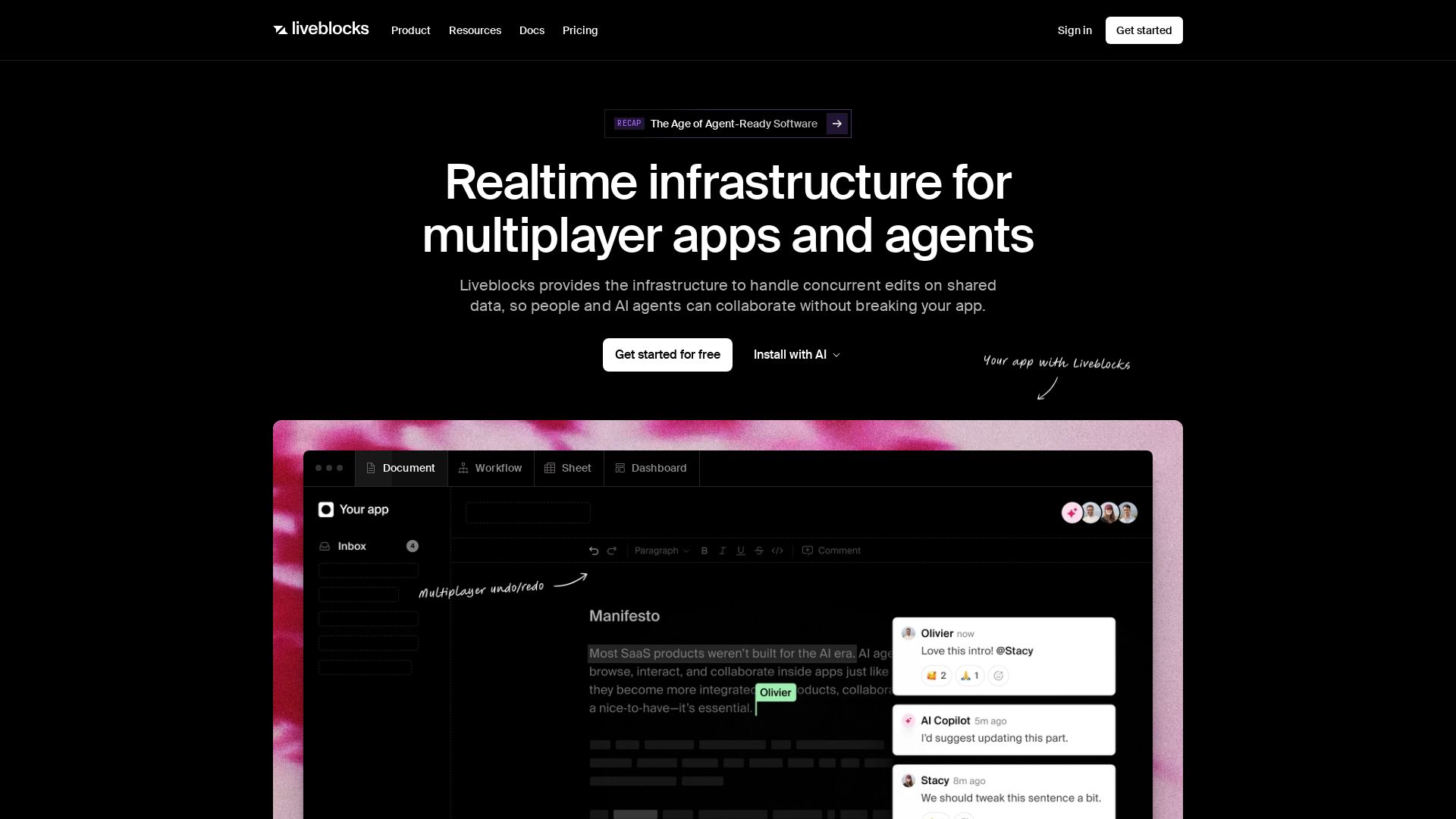Open the Inbox item in the sidebar
Screen dimensions: 1456x819
pyautogui.click(x=369, y=546)
